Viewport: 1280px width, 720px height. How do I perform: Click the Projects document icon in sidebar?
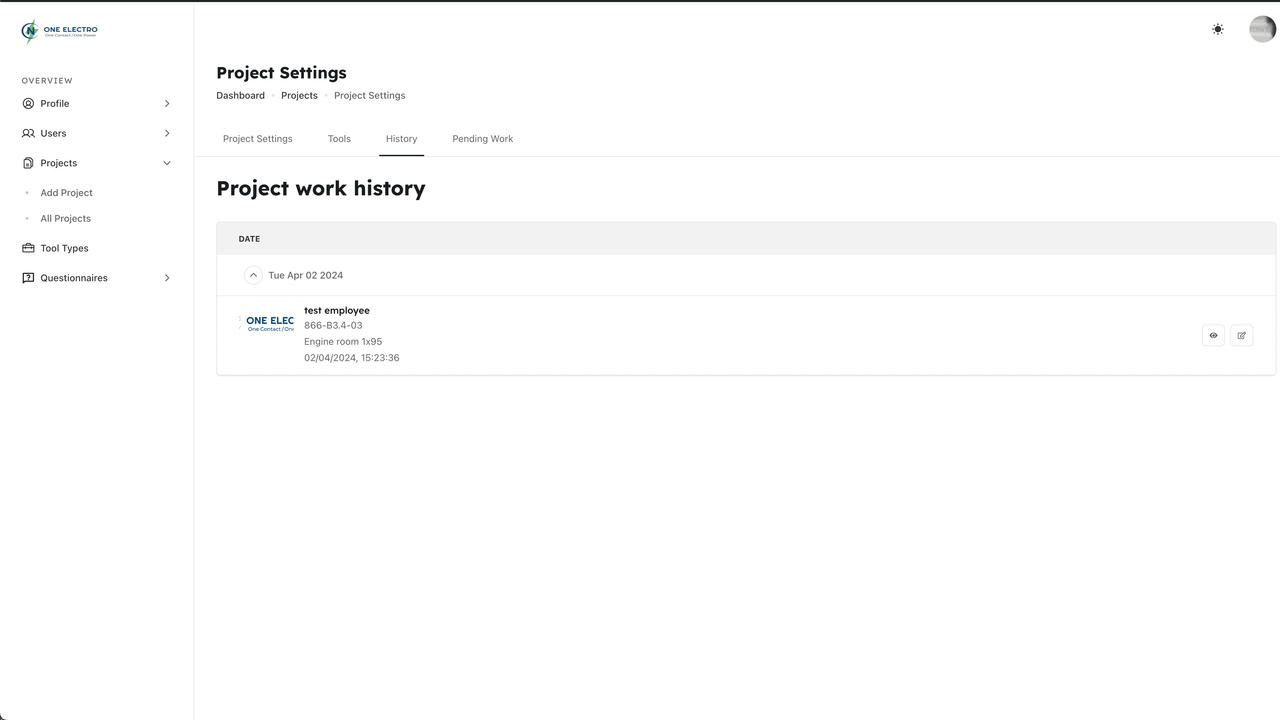pyautogui.click(x=28, y=163)
